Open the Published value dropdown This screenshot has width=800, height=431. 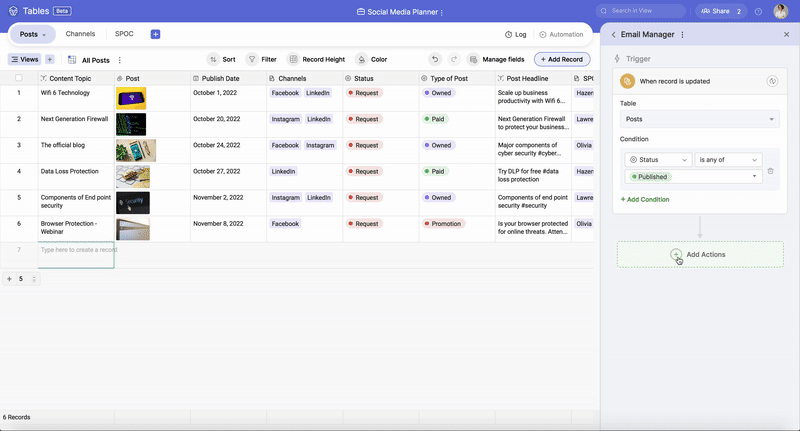pyautogui.click(x=693, y=176)
